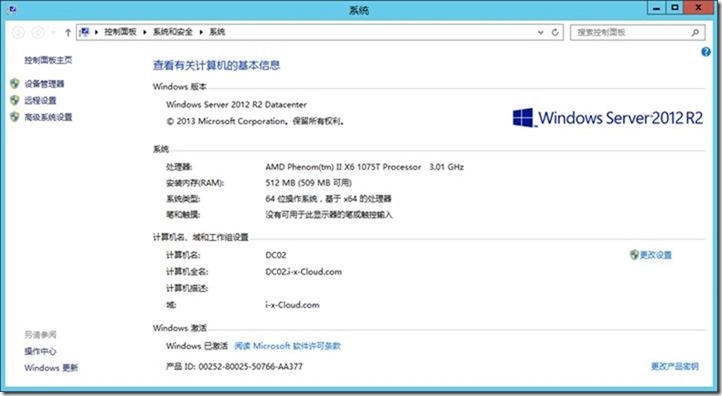Image resolution: width=722 pixels, height=396 pixels.
Task: Click the Windows Server 2012 R2 logo
Action: (x=608, y=118)
